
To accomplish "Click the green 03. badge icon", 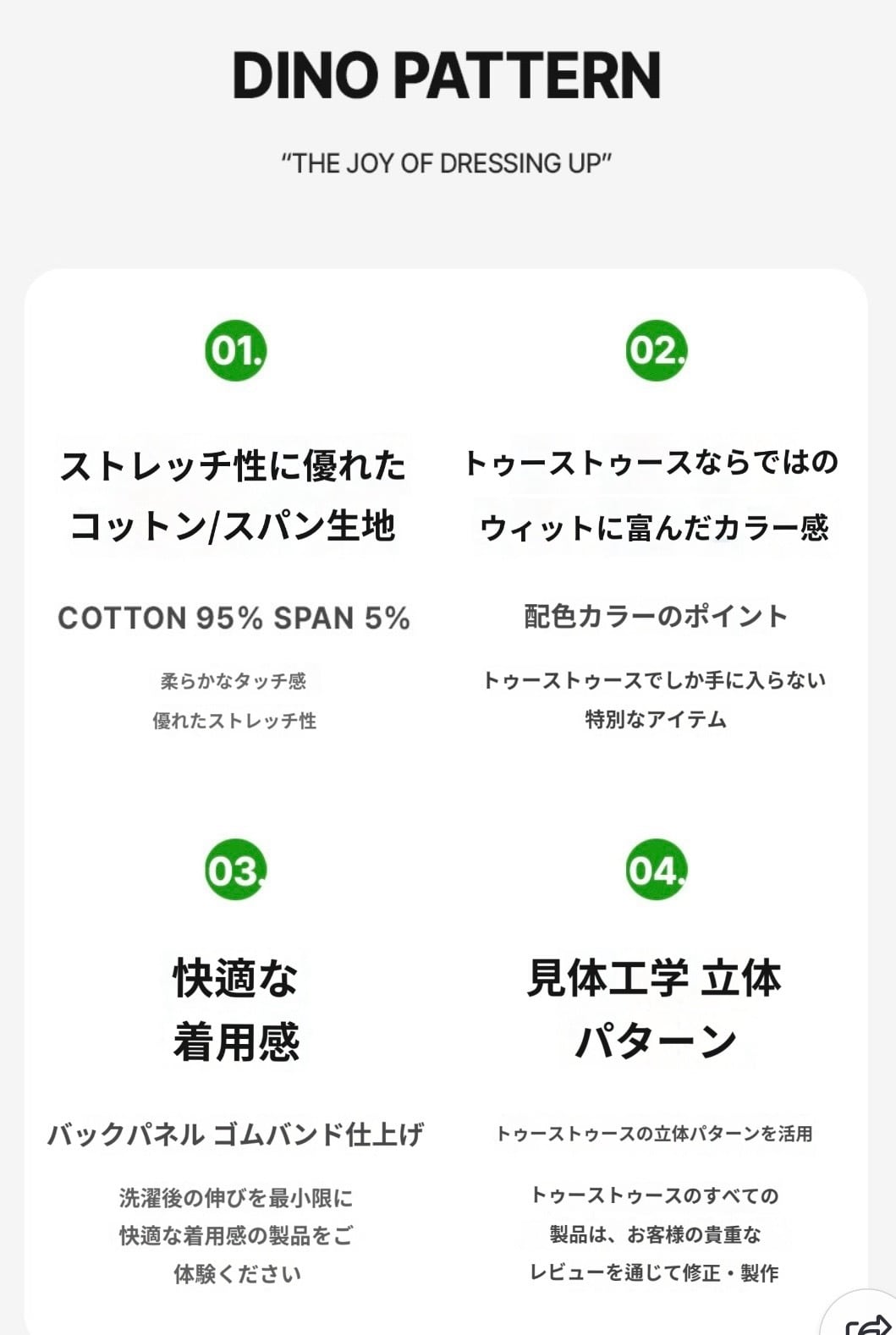I will click(235, 870).
